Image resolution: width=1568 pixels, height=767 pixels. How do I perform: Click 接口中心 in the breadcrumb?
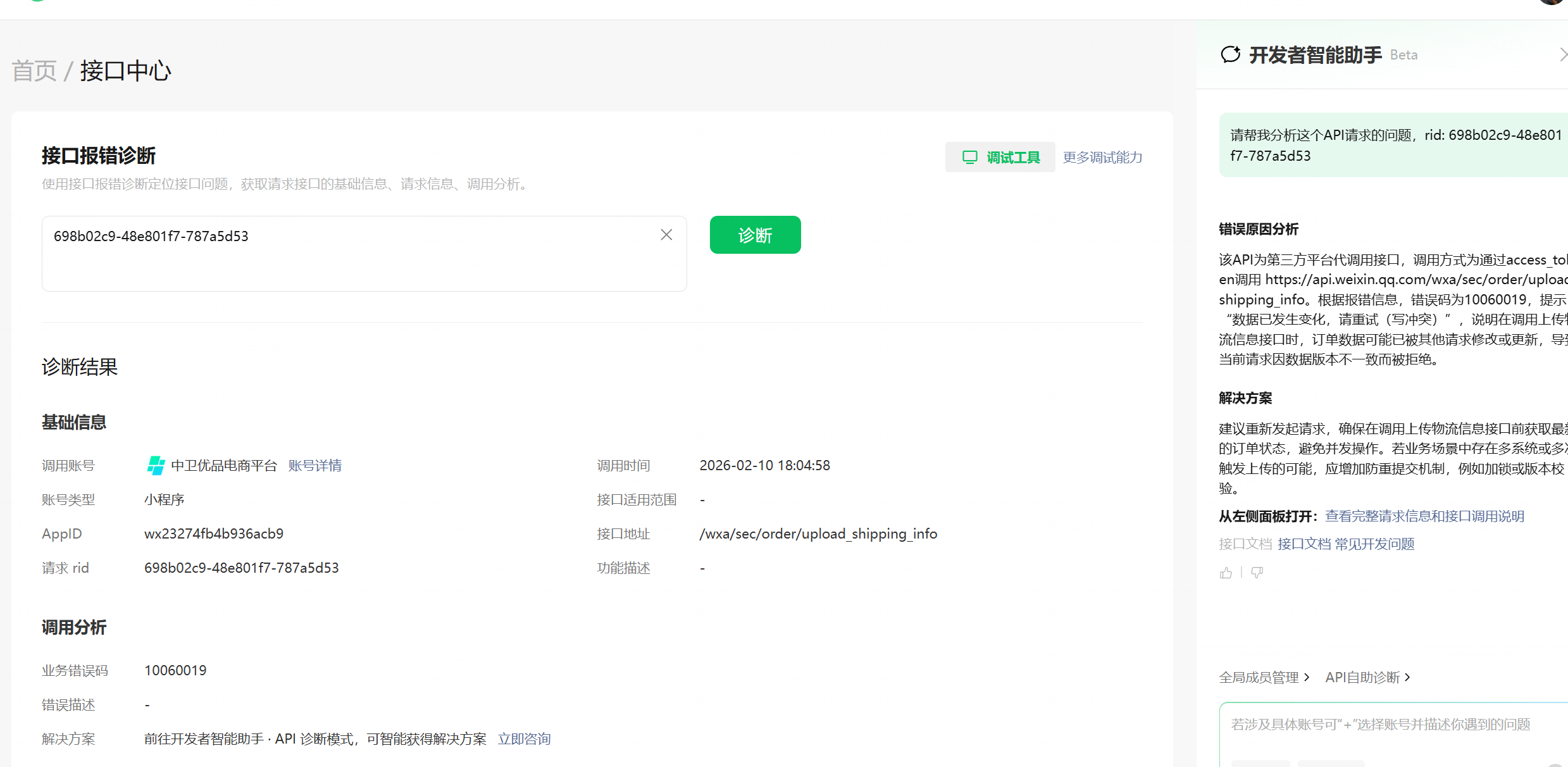point(125,71)
